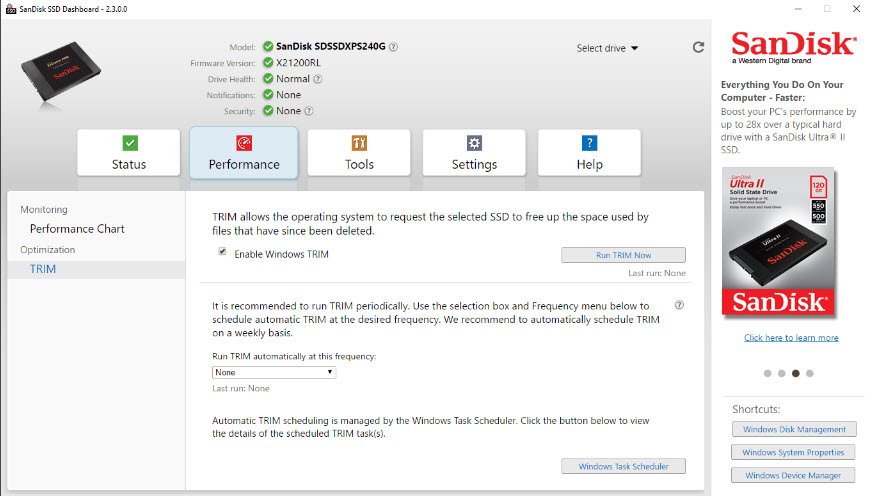Click the Run TRIM Now button
This screenshot has width=871, height=496.
click(623, 255)
